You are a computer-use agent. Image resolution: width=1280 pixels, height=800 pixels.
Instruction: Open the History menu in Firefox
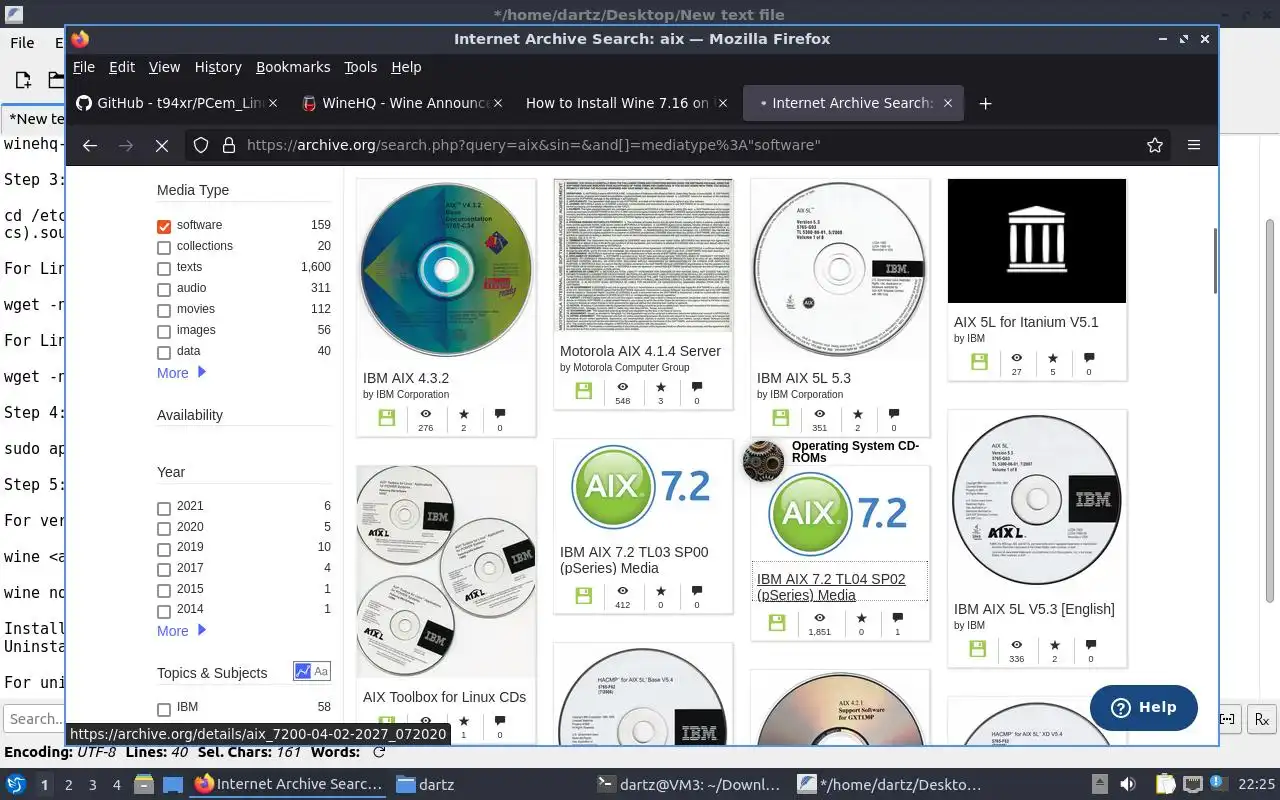tap(218, 67)
